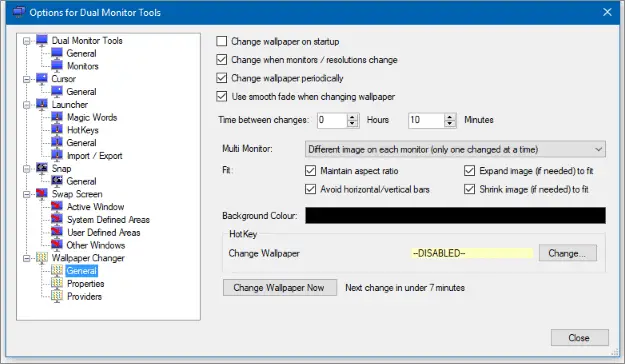625x364 pixels.
Task: Select System Defined Areas tree item
Action: pos(108,219)
